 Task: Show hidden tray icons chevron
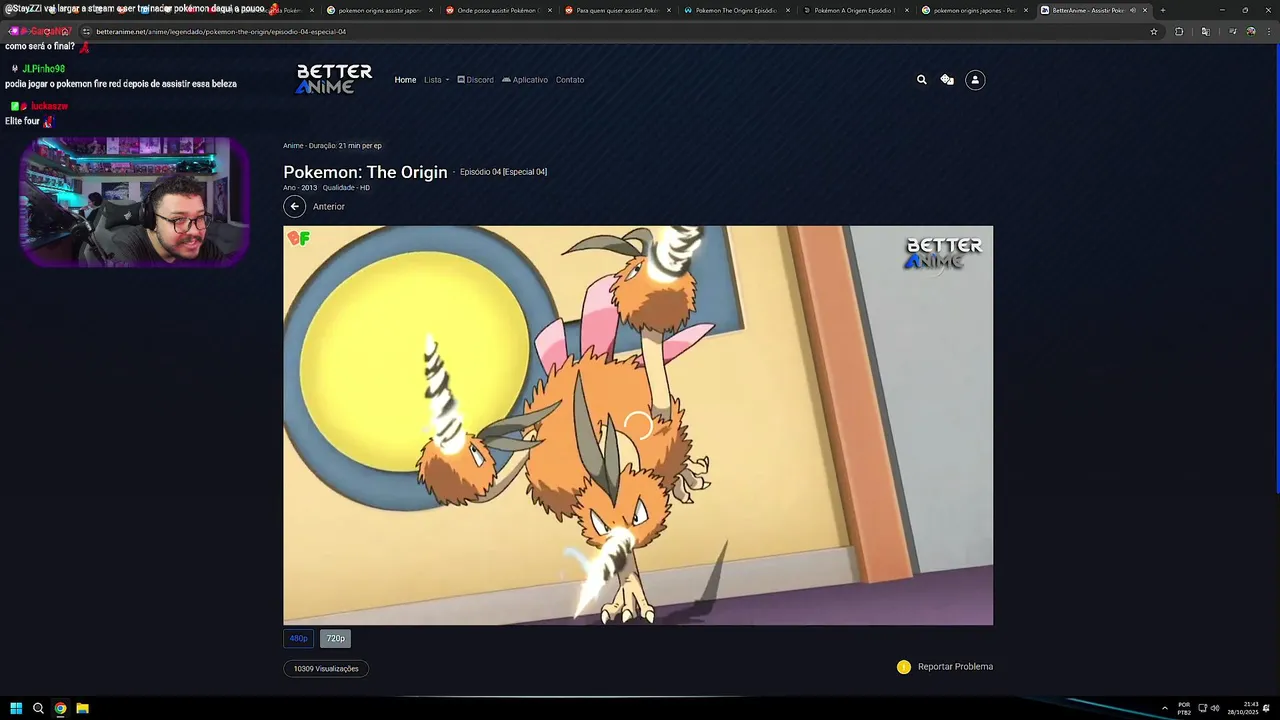pyautogui.click(x=1164, y=708)
